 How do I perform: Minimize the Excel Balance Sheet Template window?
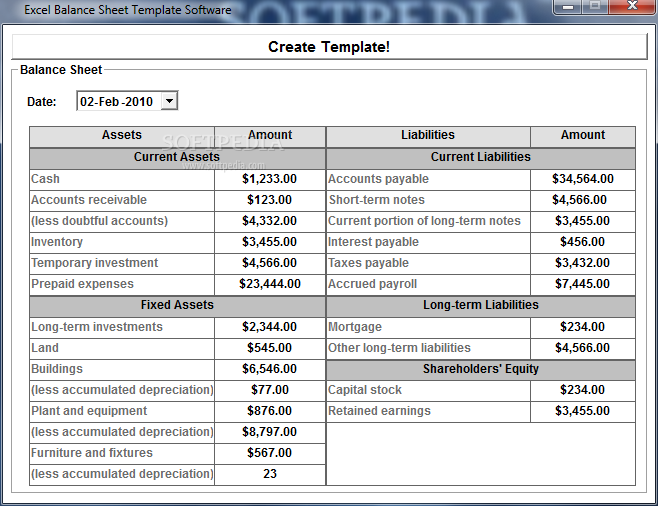[568, 6]
